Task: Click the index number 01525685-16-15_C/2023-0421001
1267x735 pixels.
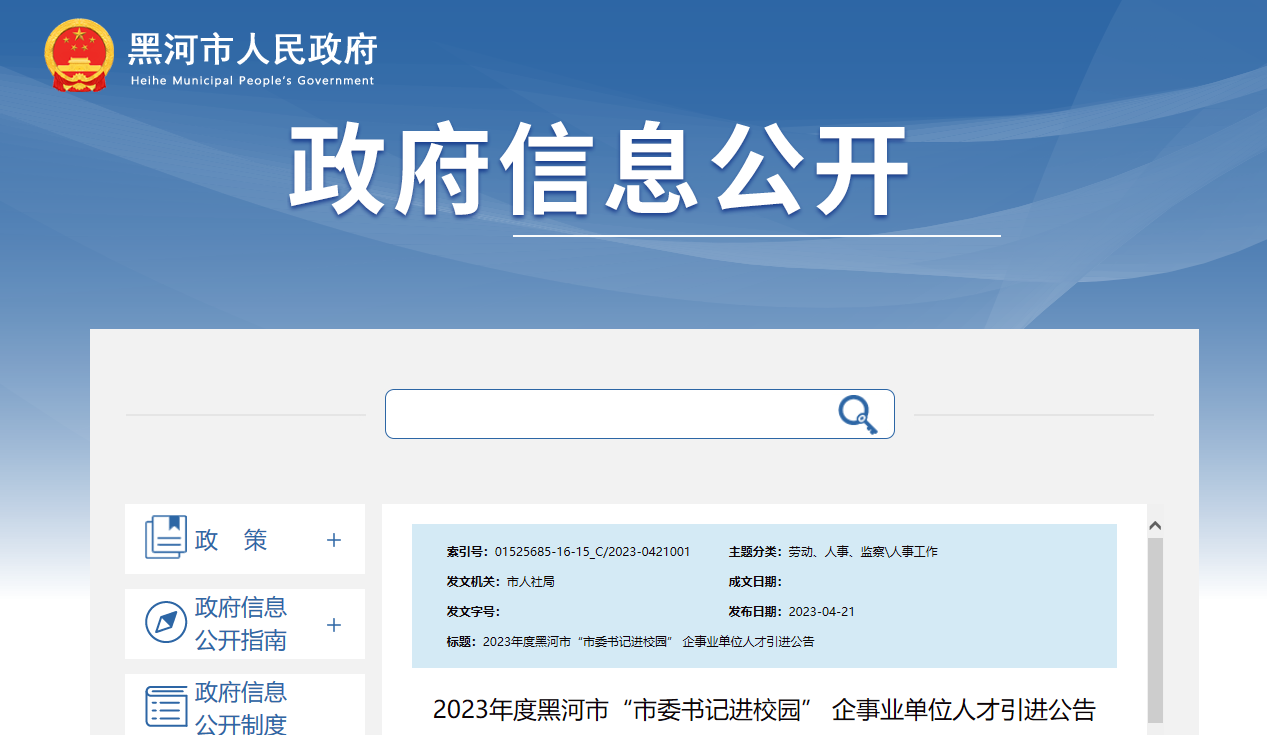Action: [x=592, y=552]
